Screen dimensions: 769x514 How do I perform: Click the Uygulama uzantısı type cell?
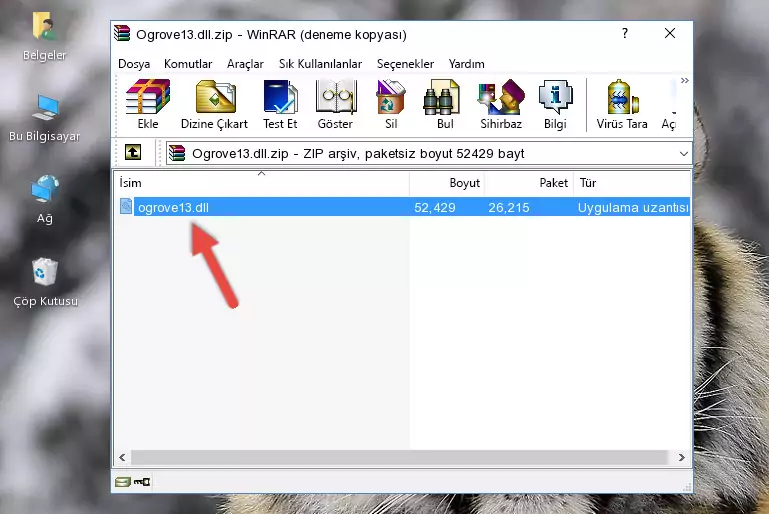[x=633, y=207]
